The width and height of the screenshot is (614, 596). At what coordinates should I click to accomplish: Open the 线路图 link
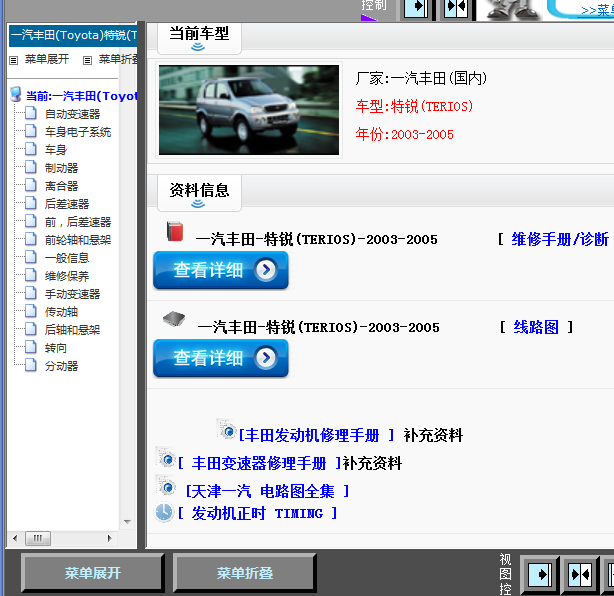pyautogui.click(x=536, y=327)
